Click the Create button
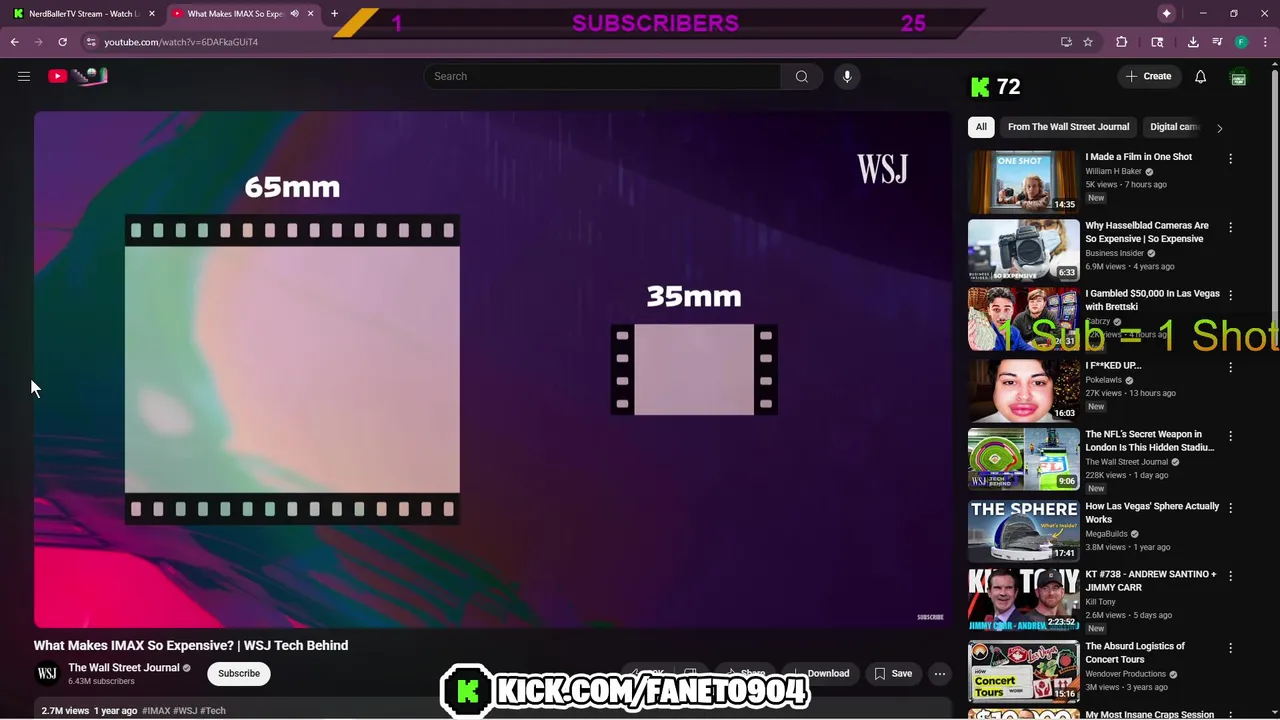The width and height of the screenshot is (1280, 720). point(1148,76)
